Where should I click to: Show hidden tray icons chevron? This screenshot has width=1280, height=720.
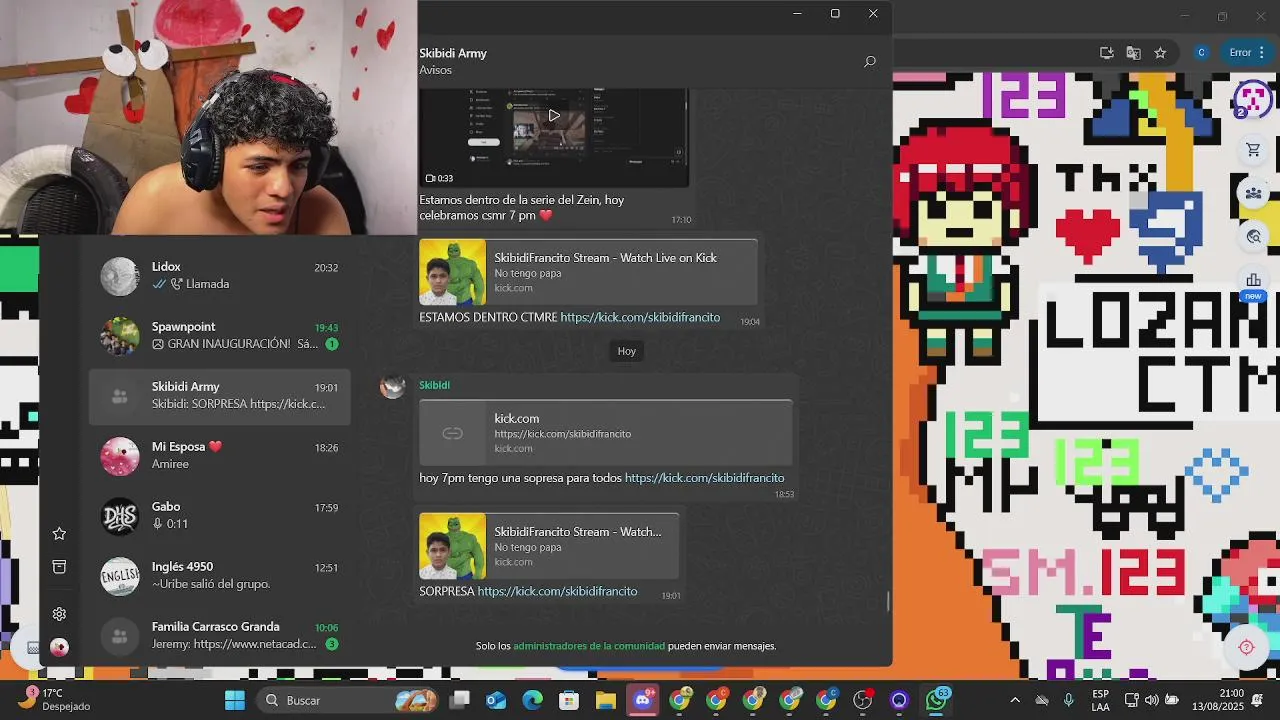1015,700
